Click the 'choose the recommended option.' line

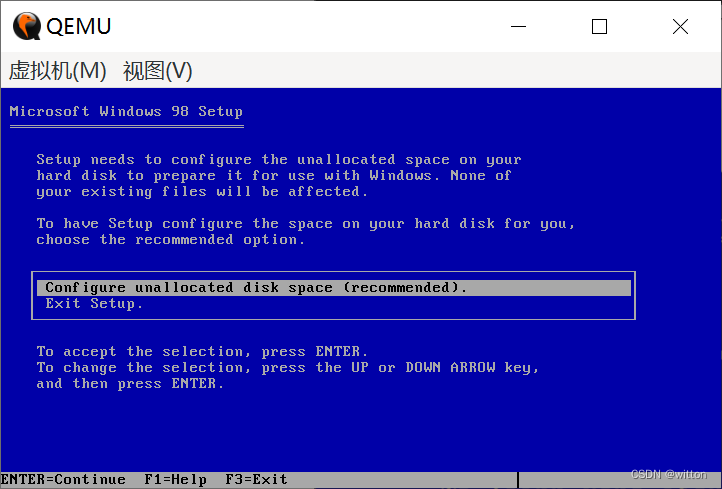[171, 240]
